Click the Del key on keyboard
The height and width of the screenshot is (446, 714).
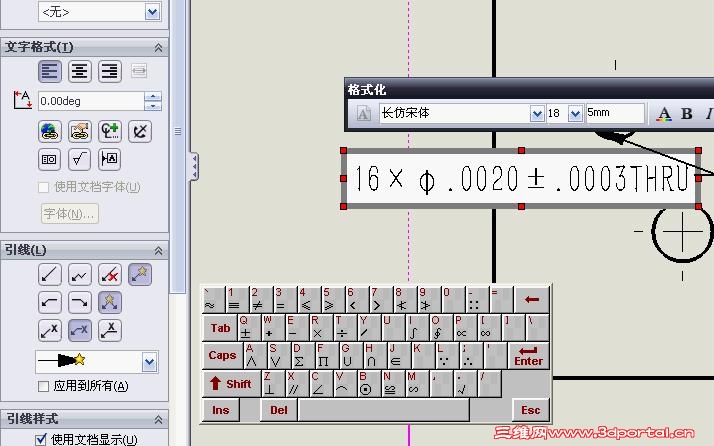click(x=279, y=410)
